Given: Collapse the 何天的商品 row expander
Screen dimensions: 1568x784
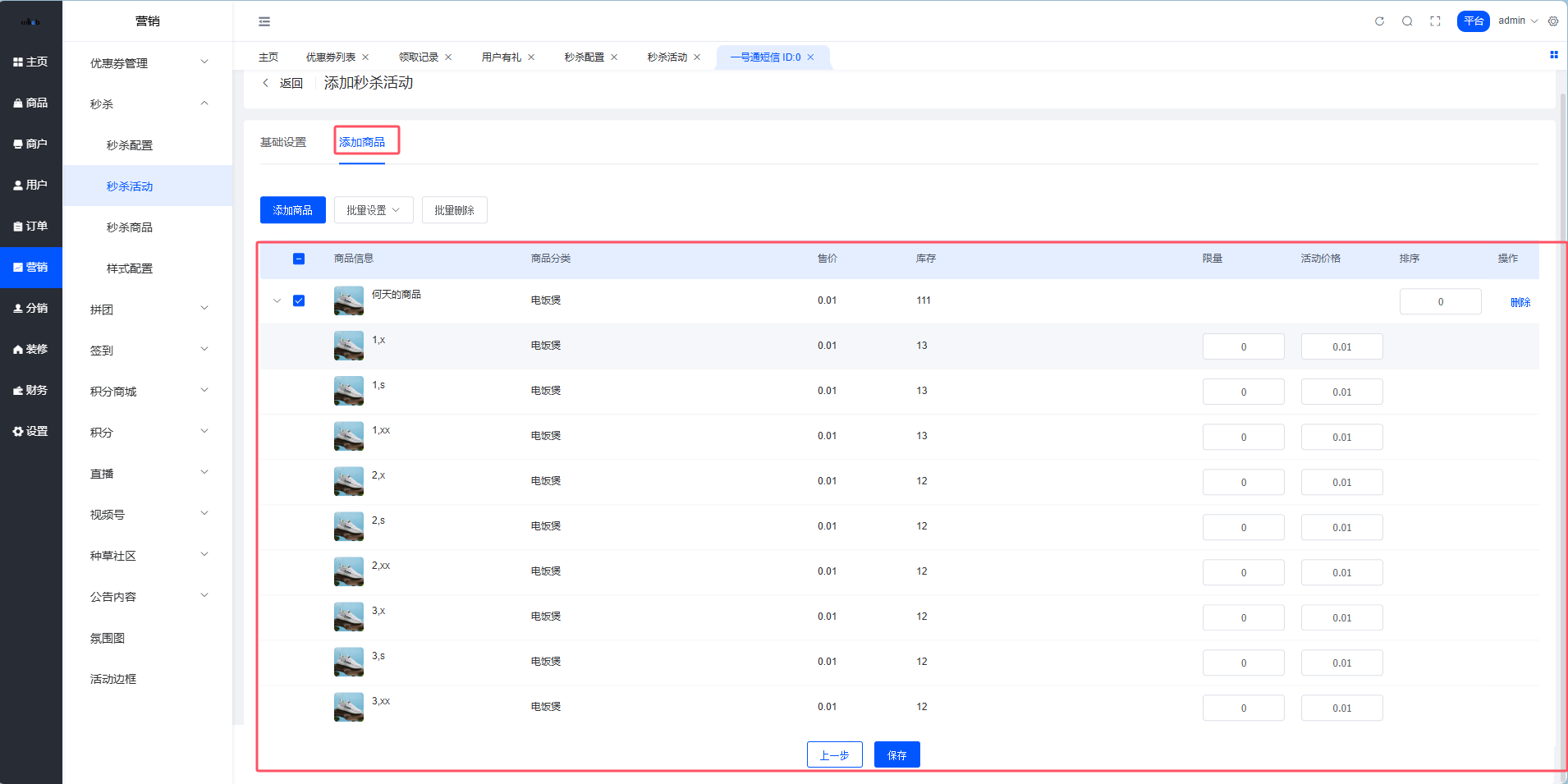Looking at the screenshot, I should click(277, 300).
